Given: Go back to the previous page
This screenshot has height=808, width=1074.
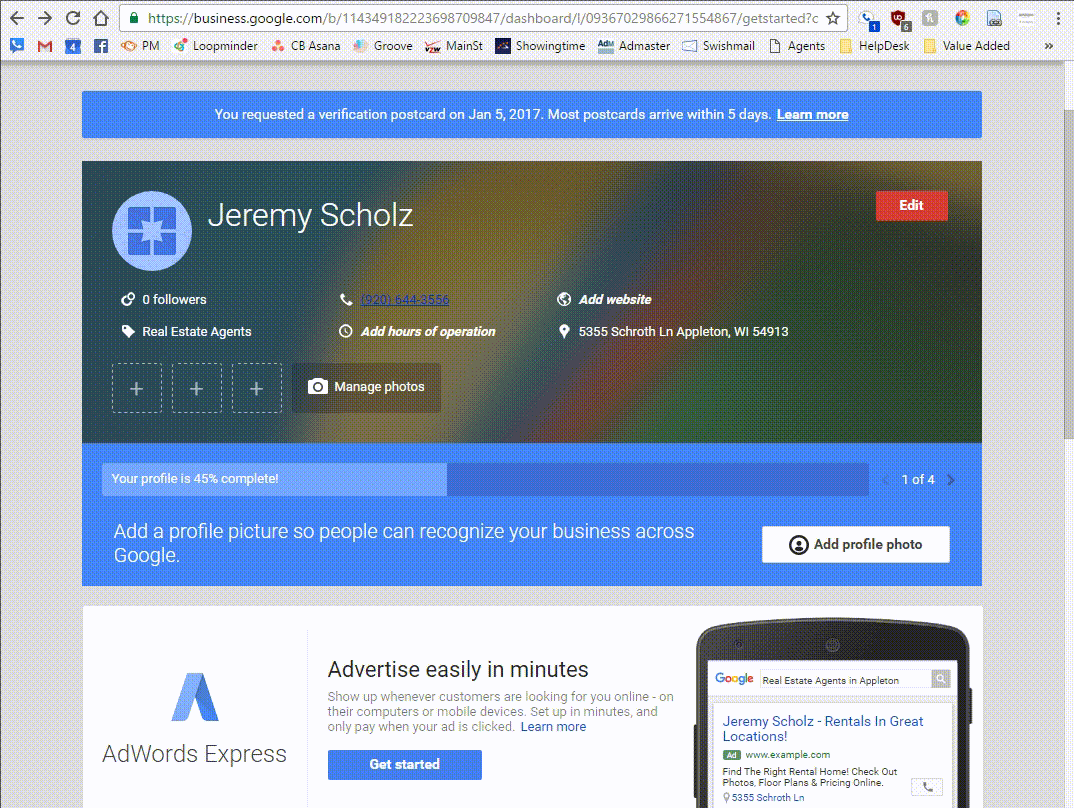Looking at the screenshot, I should [17, 18].
